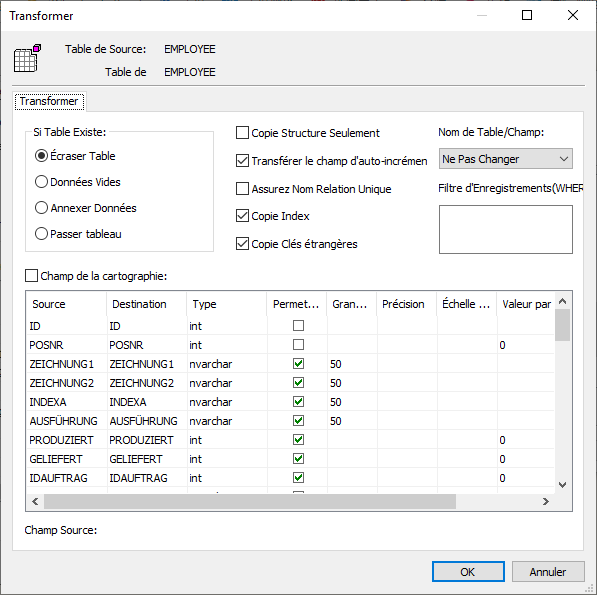The image size is (597, 595).
Task: Toggle the nullable checkbox for POSNR row
Action: click(x=298, y=345)
